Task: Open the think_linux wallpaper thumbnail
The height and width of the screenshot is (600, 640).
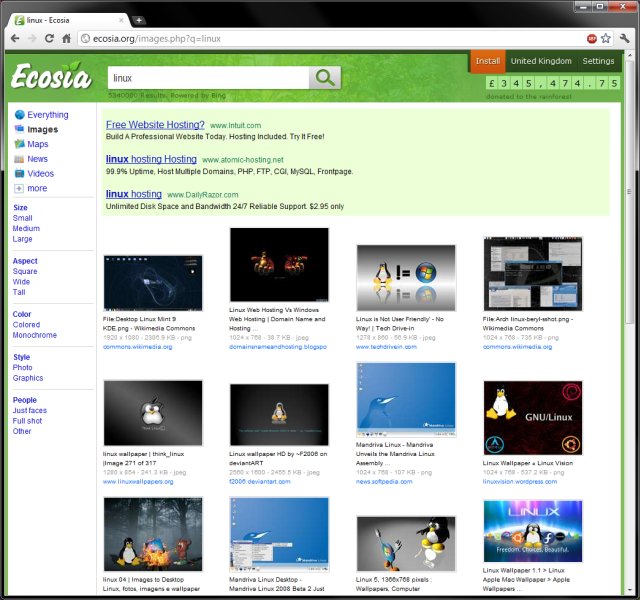Action: [x=153, y=413]
